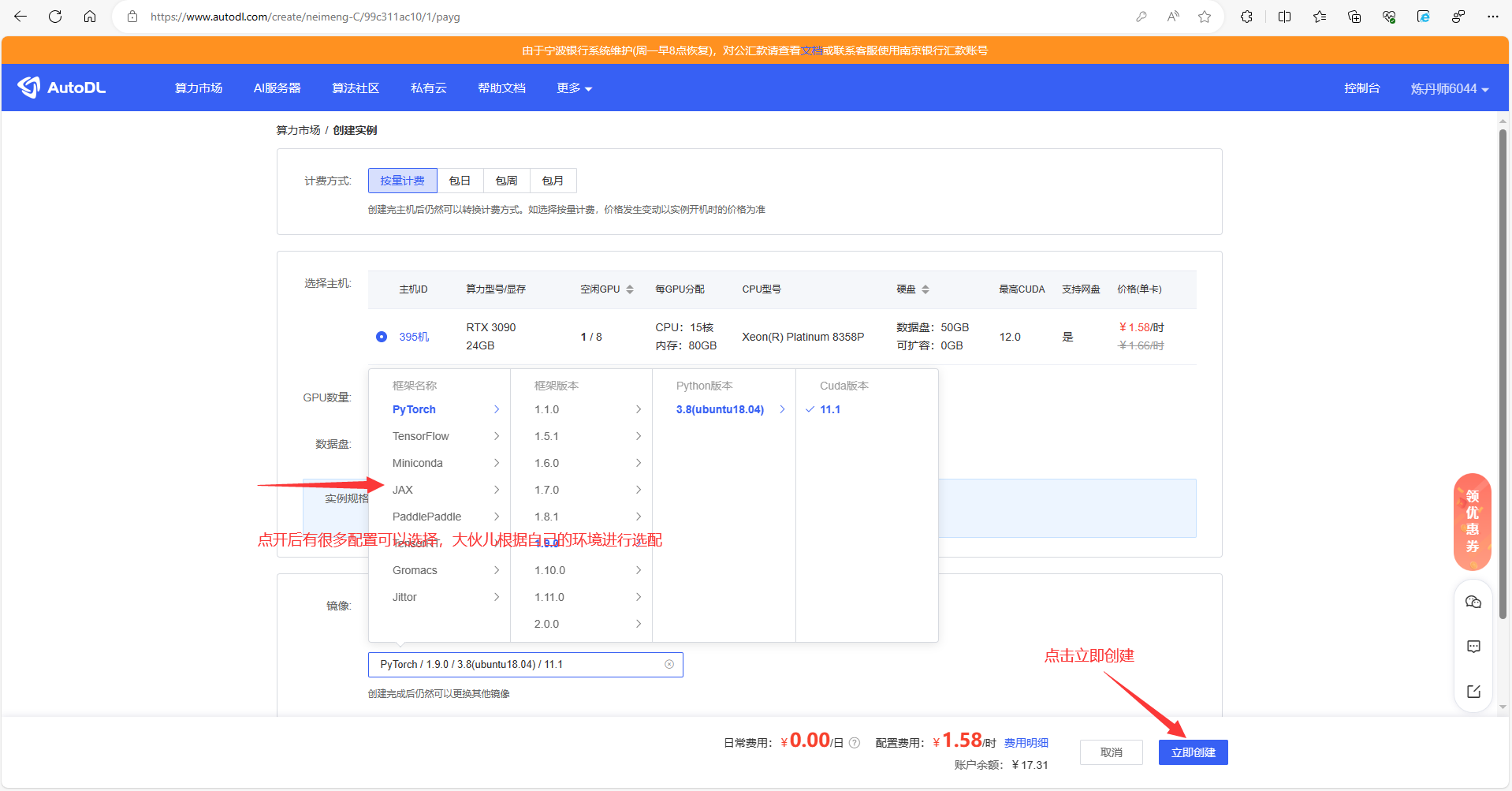1512x791 pixels.
Task: Open user 炼丹师6044 account dropdown
Action: [x=1449, y=88]
